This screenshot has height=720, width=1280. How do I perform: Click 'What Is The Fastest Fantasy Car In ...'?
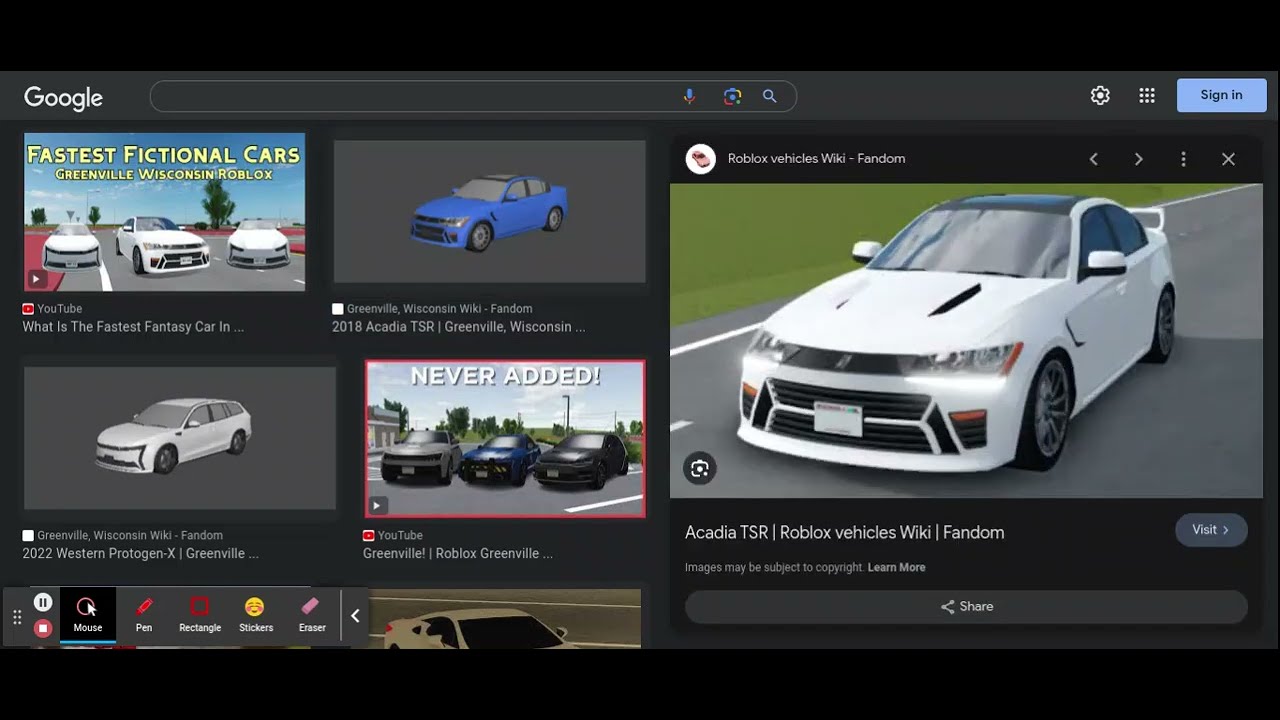click(x=133, y=327)
